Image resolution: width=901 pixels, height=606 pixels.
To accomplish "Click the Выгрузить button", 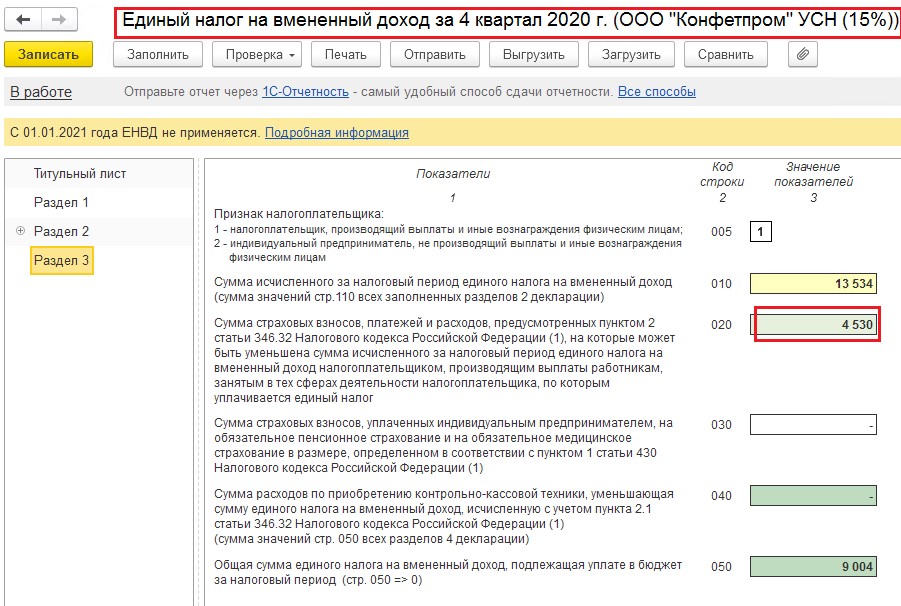I will [533, 55].
